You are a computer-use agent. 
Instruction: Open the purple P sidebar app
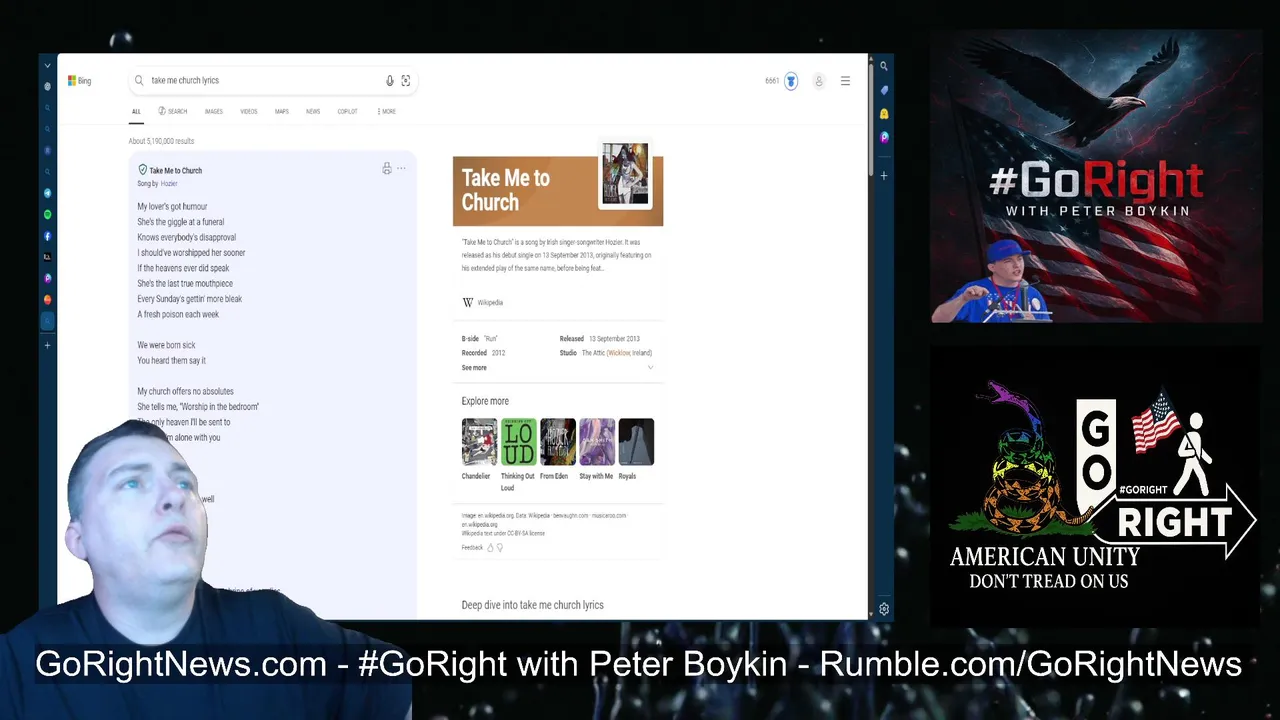884,138
